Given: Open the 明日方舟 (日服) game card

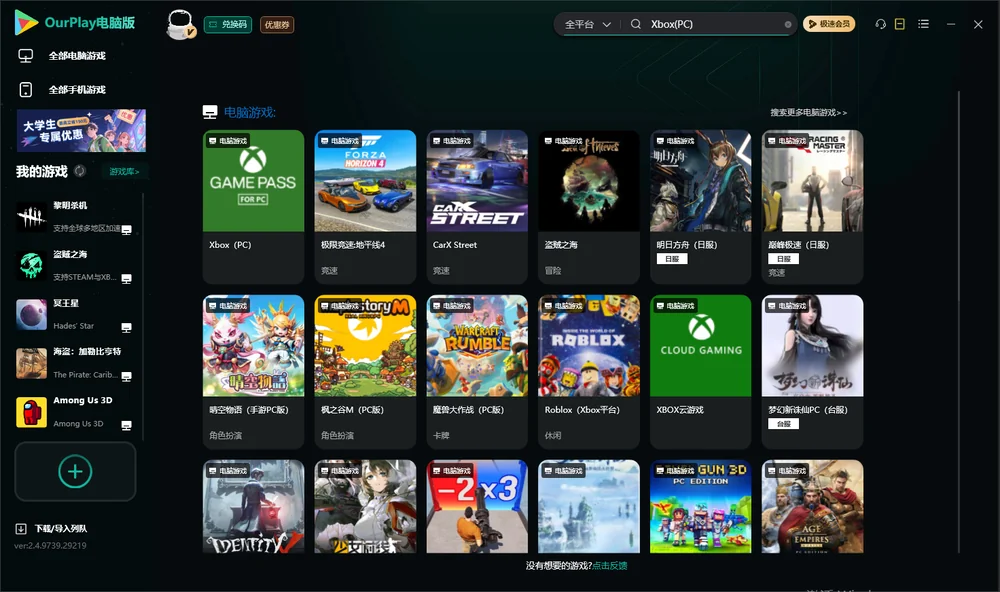Looking at the screenshot, I should coord(700,207).
